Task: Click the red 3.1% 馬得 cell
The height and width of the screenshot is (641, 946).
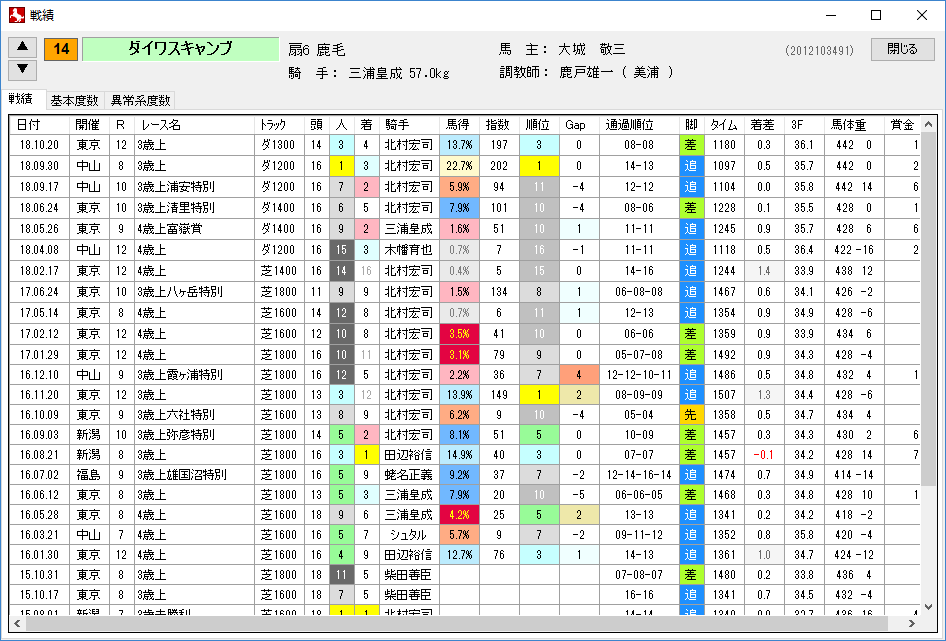Action: [459, 355]
